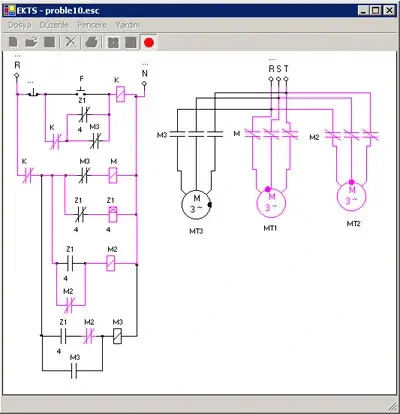400x414 pixels.
Task: Click the sixth grayed toolbar icon
Action: 113,43
